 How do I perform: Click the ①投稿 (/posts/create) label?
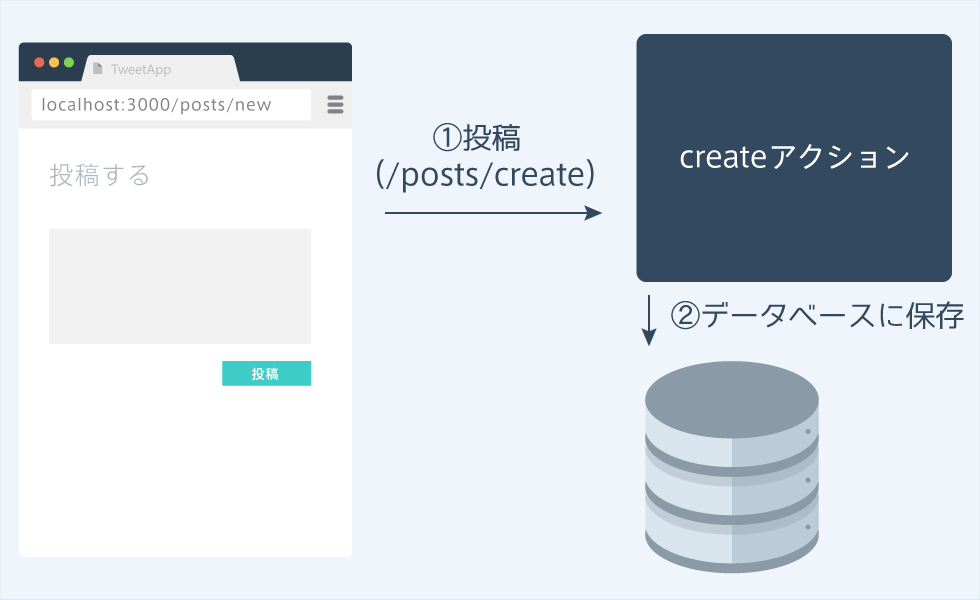(485, 156)
